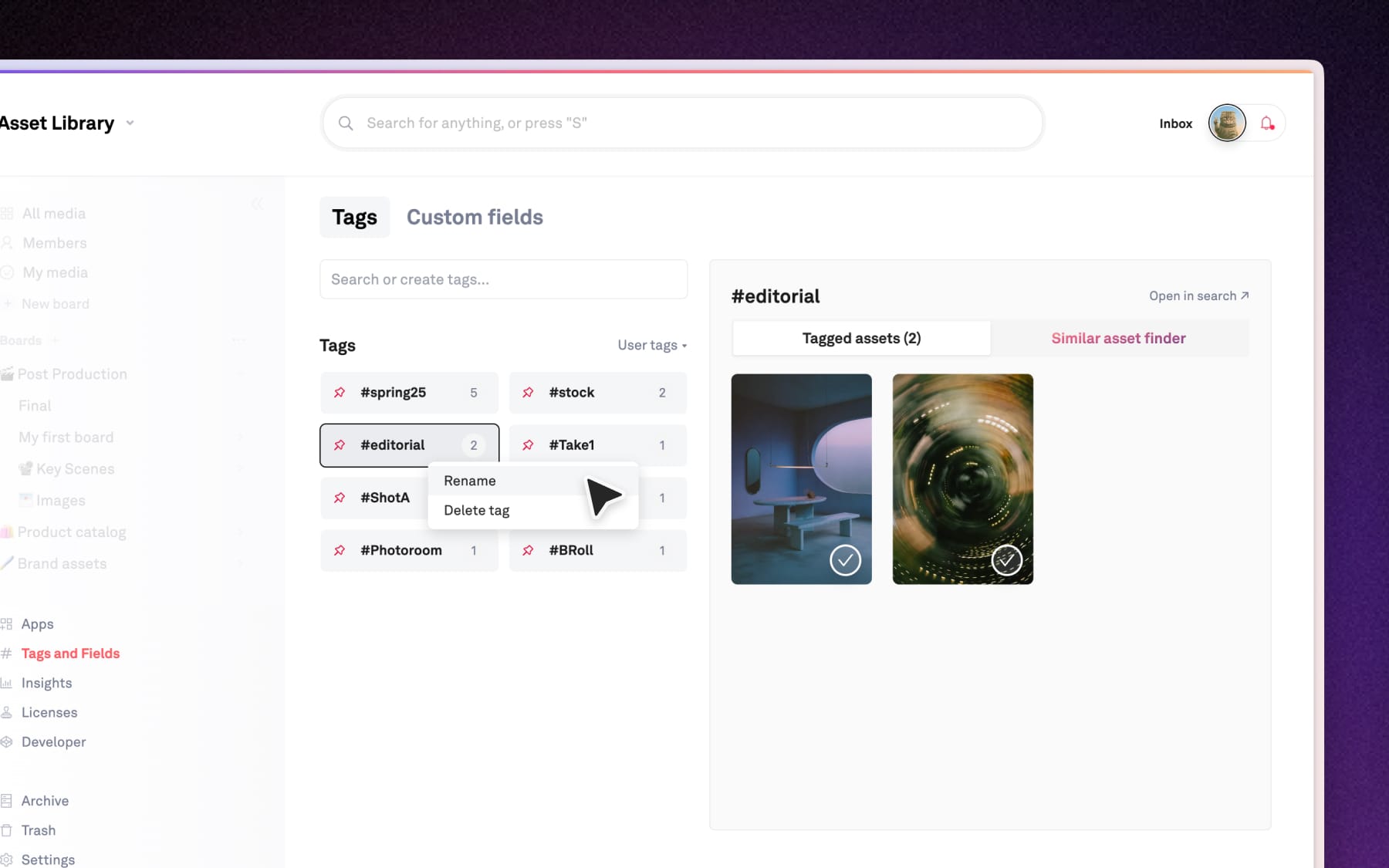This screenshot has width=1389, height=868.
Task: Click the Insights chart icon
Action: tap(6, 683)
